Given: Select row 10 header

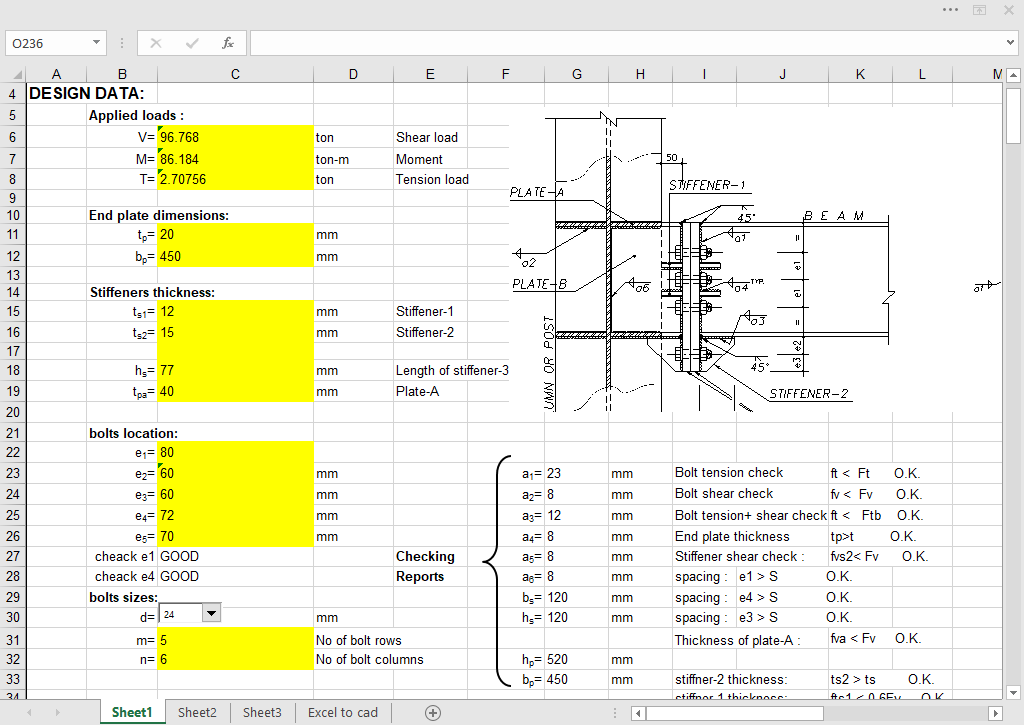Looking at the screenshot, I should click(x=13, y=216).
